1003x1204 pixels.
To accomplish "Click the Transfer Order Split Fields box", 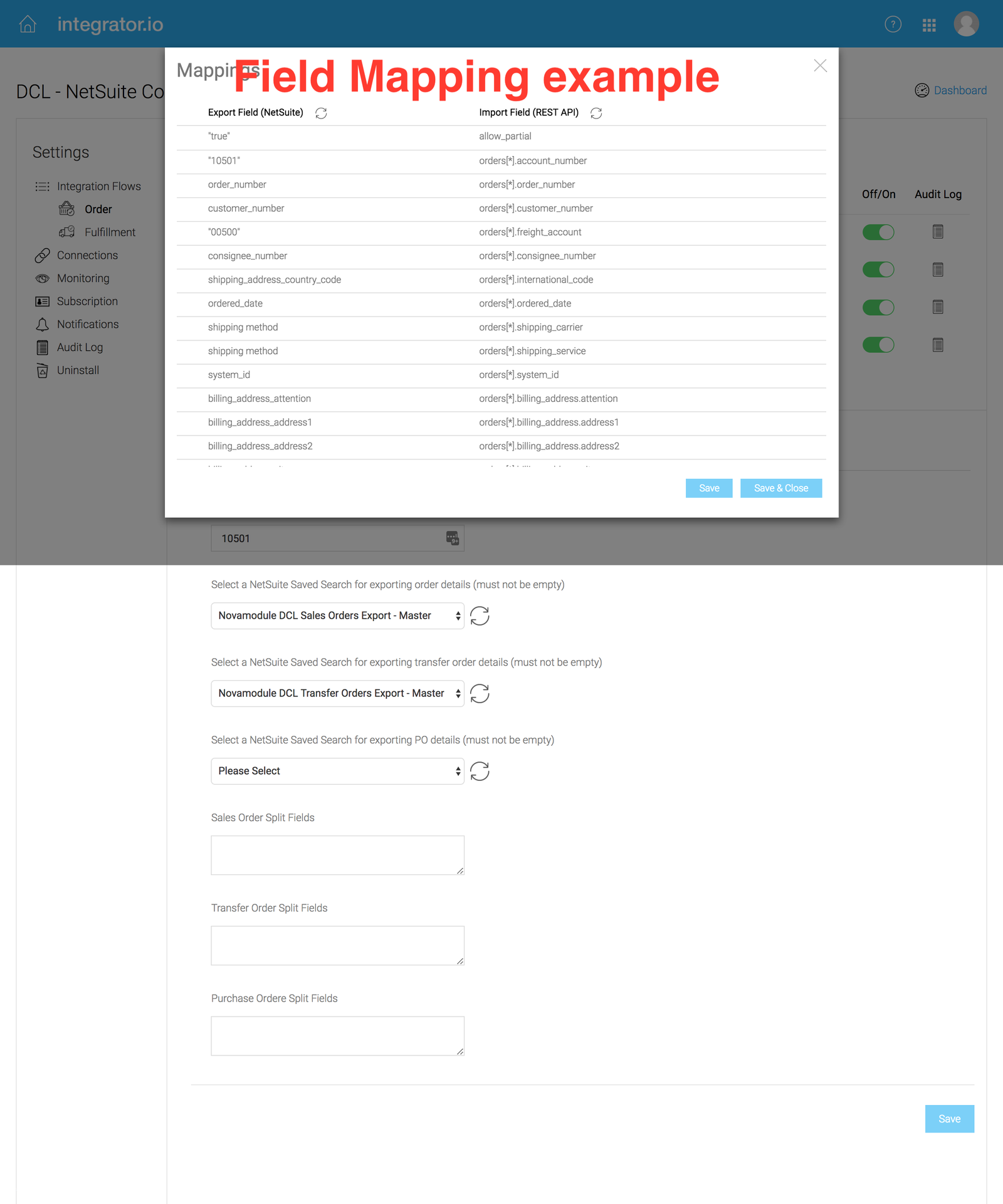I will click(x=337, y=945).
